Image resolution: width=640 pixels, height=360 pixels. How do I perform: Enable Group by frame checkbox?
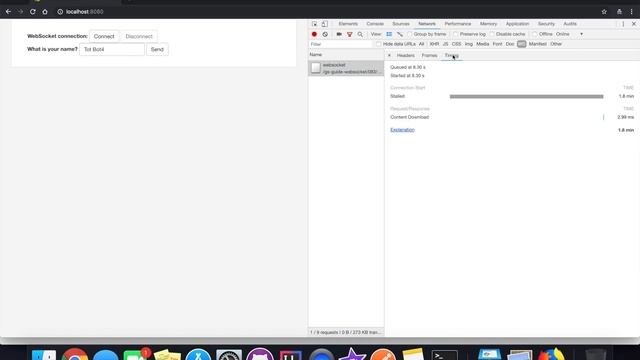[409, 34]
